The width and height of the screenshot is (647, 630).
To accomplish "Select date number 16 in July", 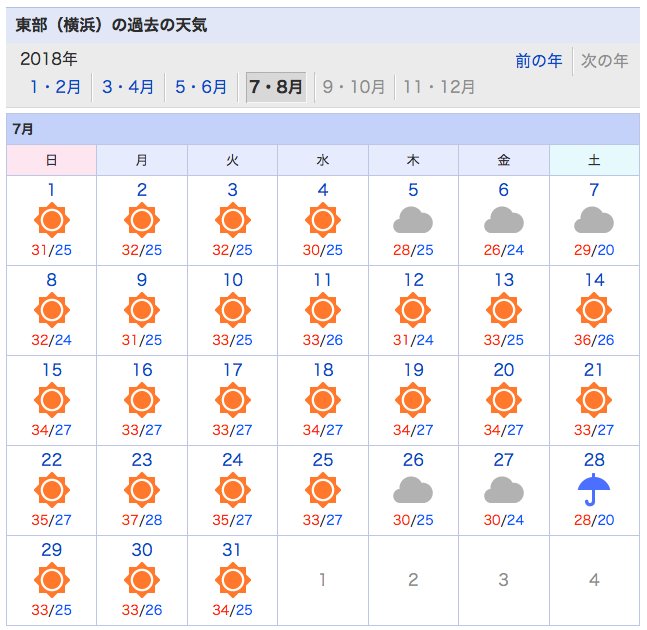I will coord(142,370).
